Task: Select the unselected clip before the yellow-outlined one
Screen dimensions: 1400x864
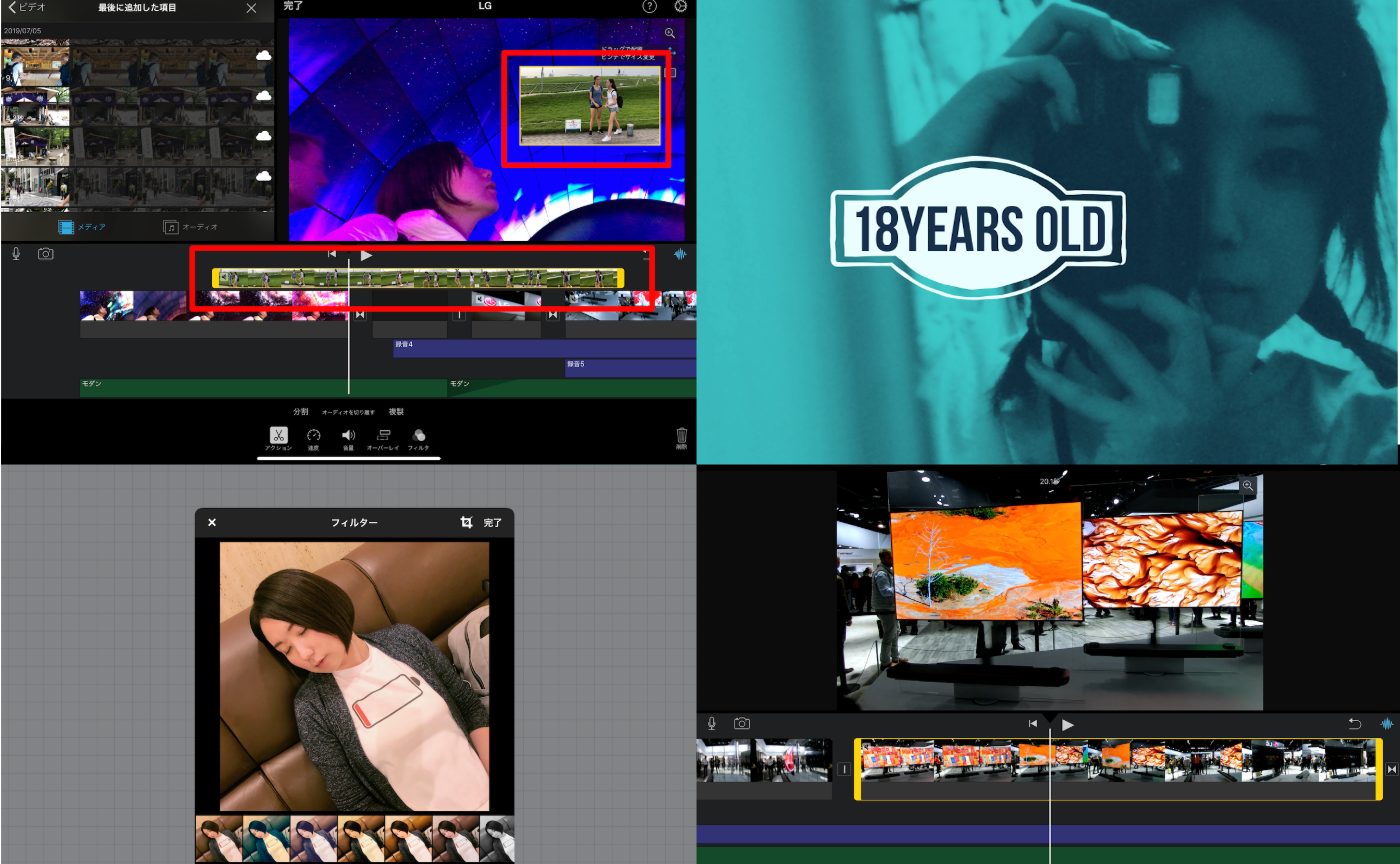Action: tap(764, 768)
